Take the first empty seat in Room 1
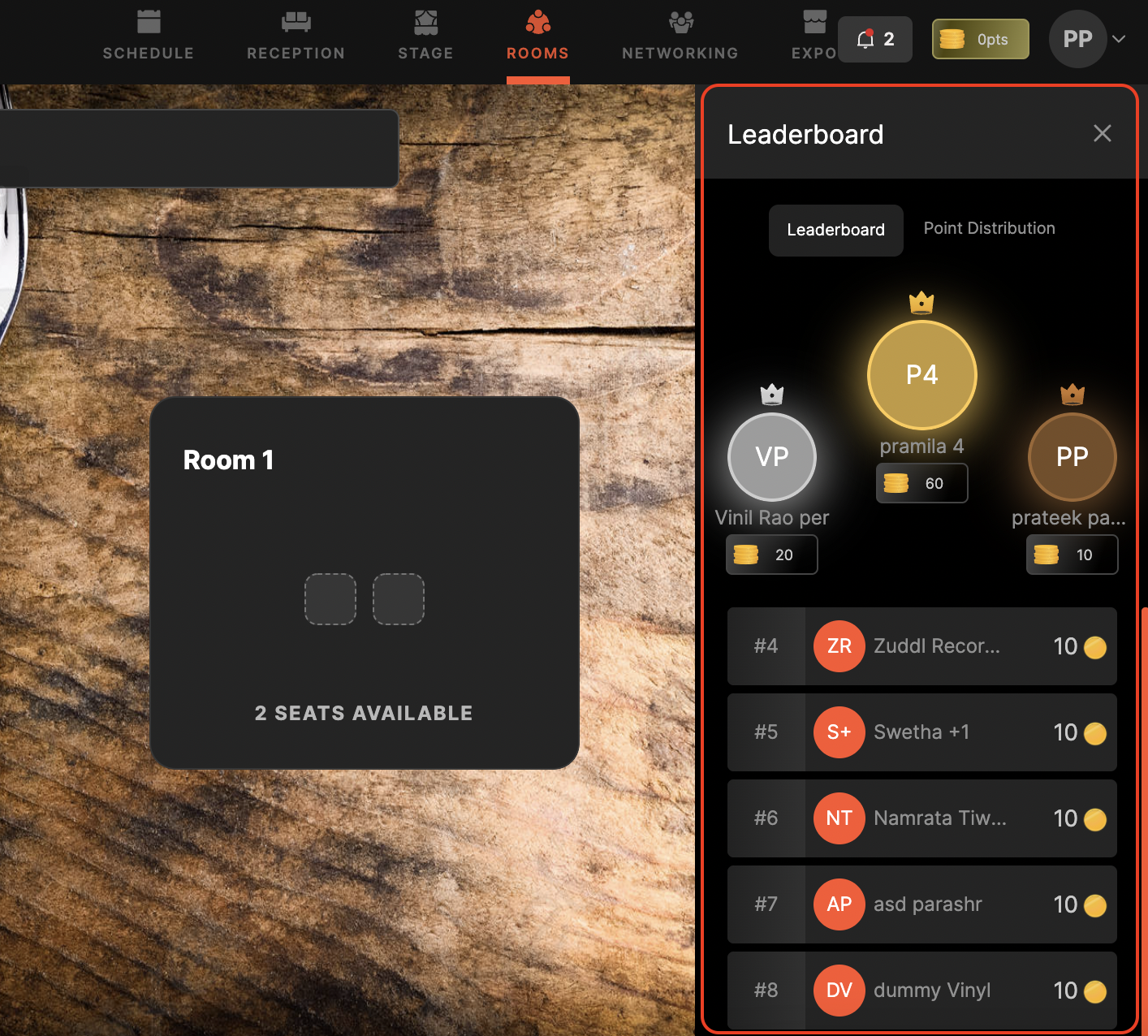Viewport: 1148px width, 1036px height. (x=330, y=599)
